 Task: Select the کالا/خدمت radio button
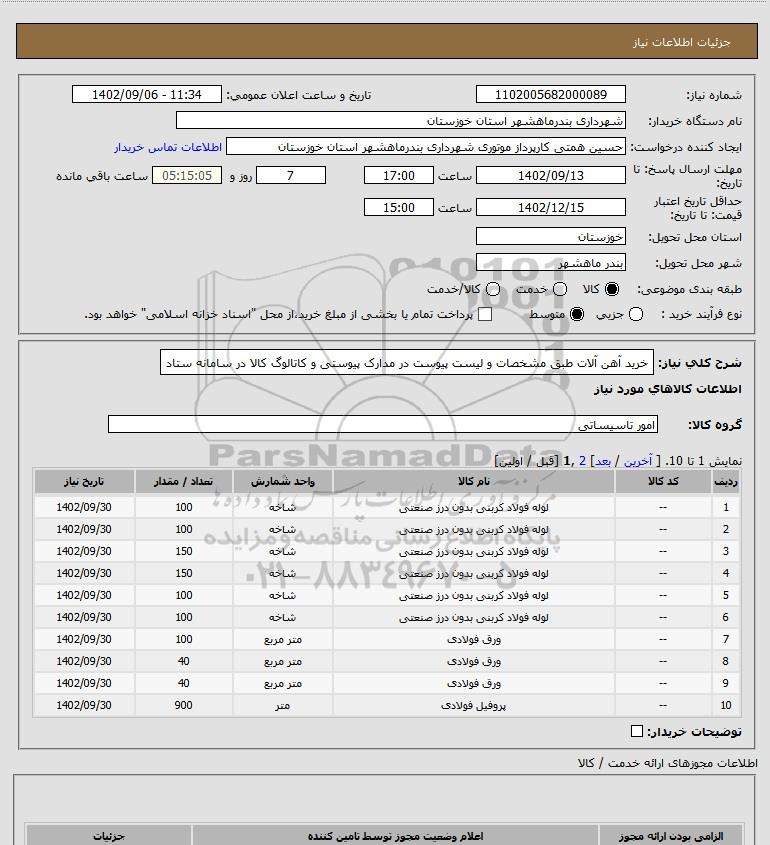pos(492,289)
